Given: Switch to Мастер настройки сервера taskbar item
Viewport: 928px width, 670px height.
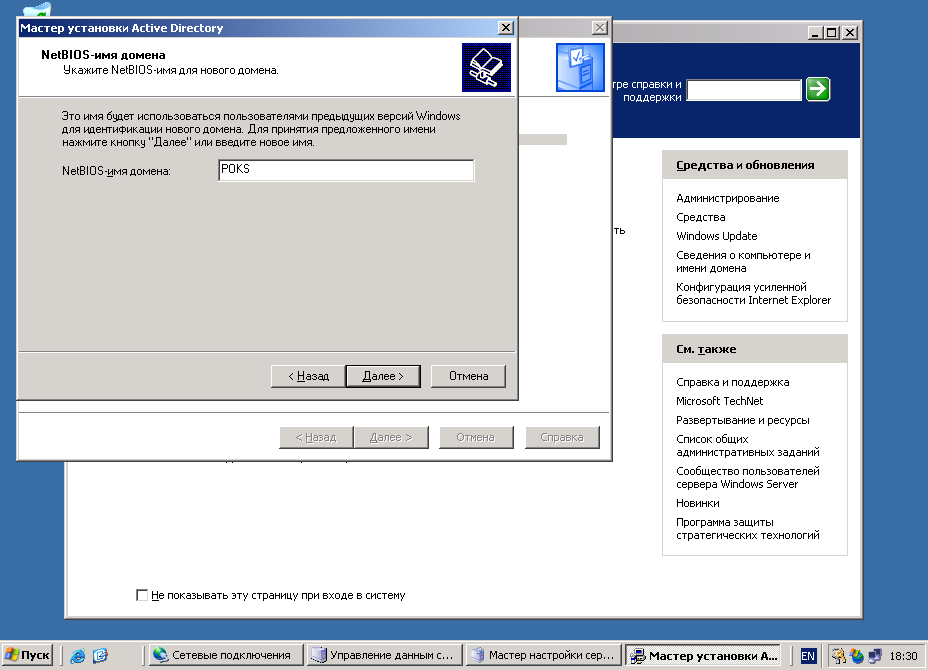Looking at the screenshot, I should coord(543,655).
